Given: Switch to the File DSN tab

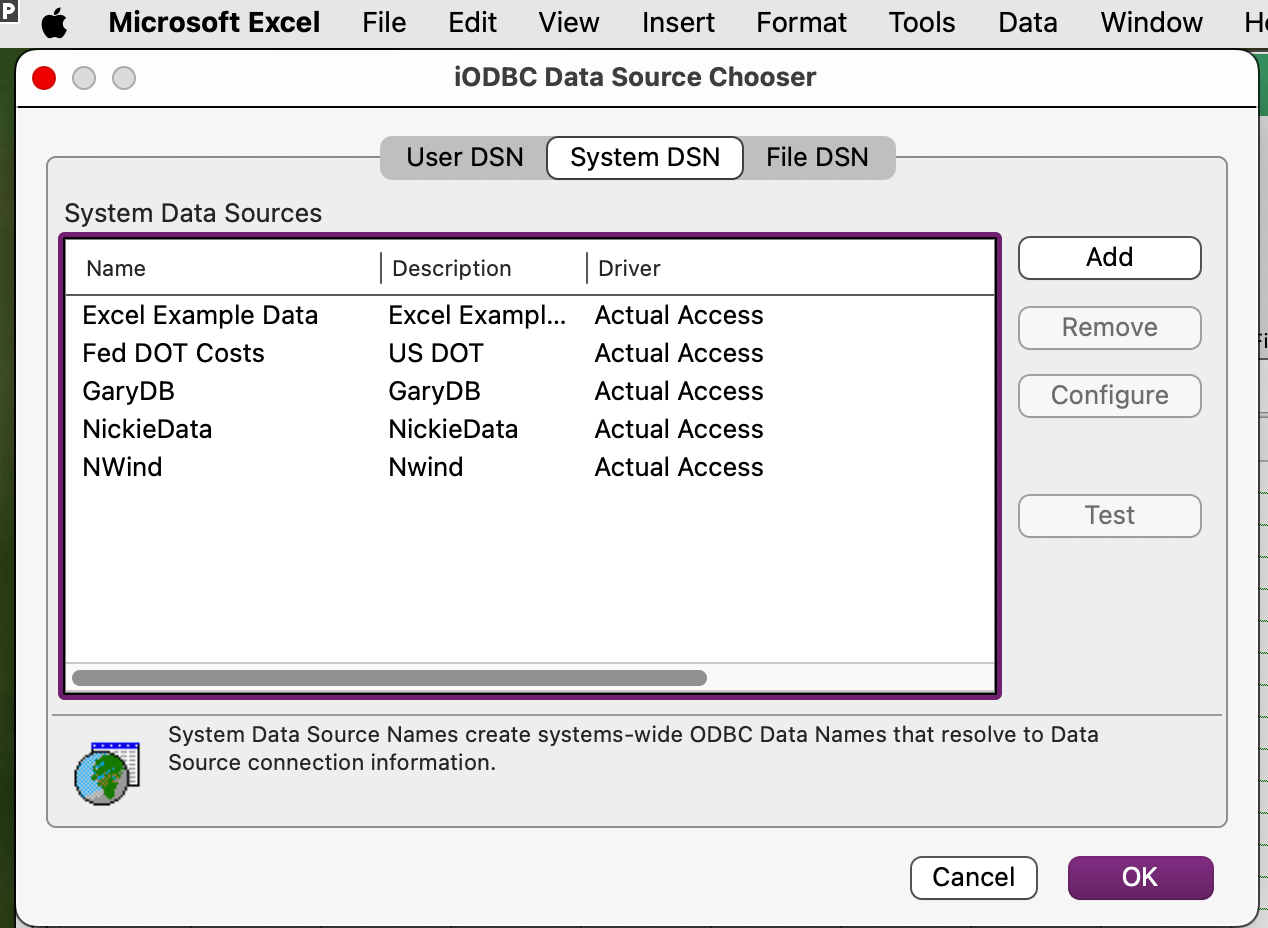Looking at the screenshot, I should coord(818,158).
